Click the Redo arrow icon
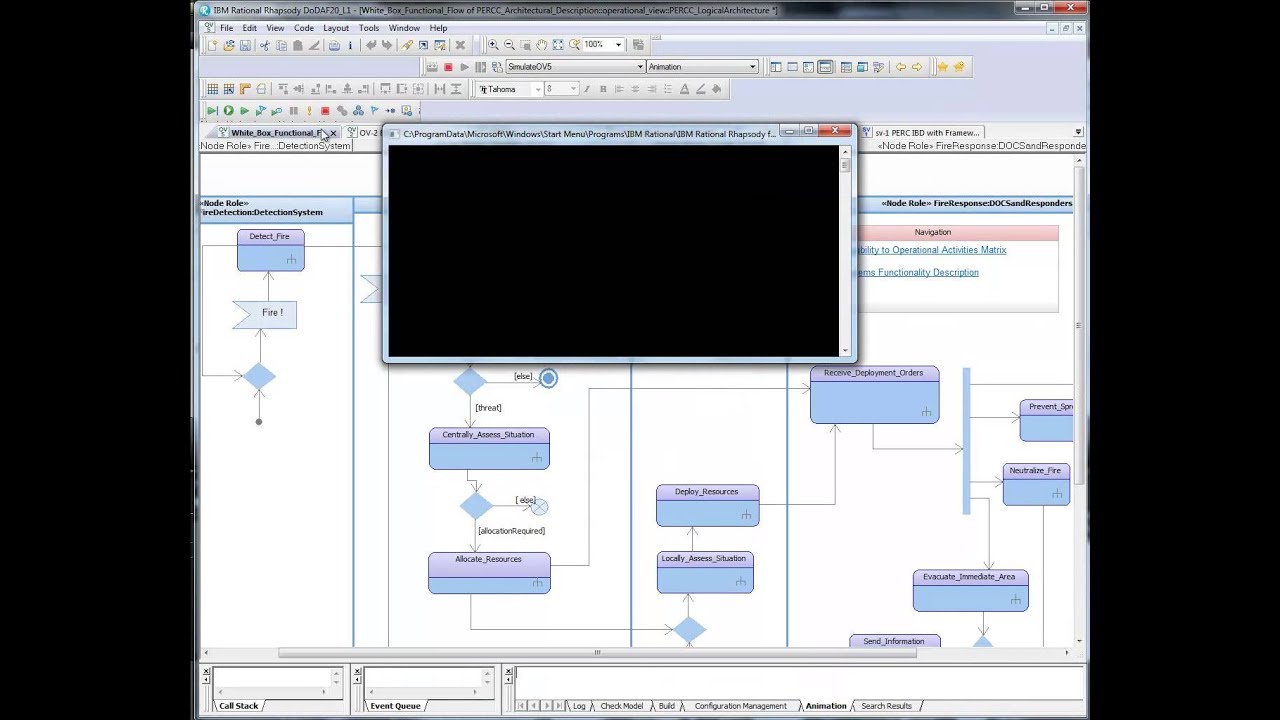 coord(387,45)
